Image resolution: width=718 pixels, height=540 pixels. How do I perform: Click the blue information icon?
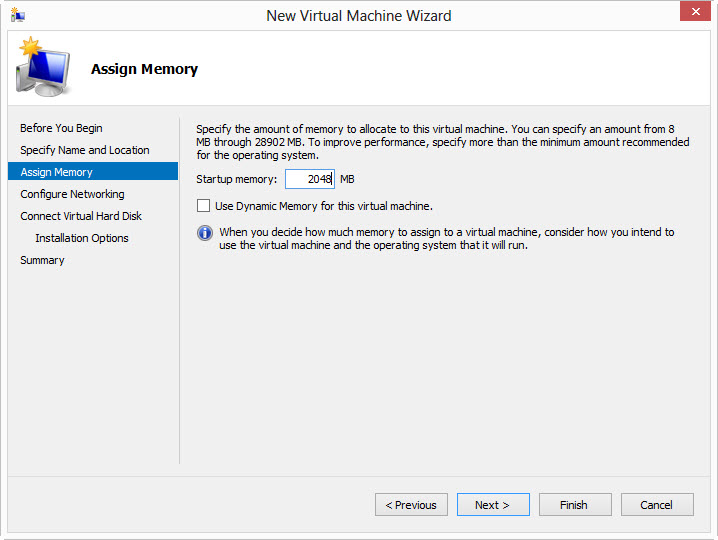point(205,233)
